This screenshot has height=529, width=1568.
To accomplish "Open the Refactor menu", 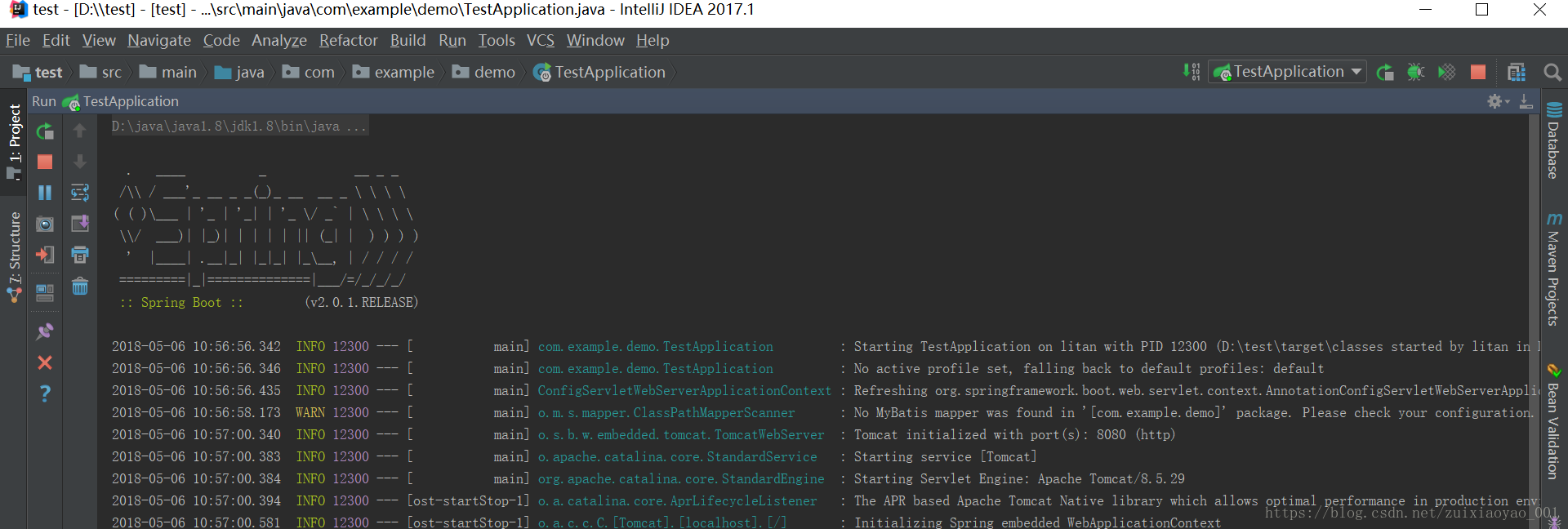I will [x=349, y=40].
